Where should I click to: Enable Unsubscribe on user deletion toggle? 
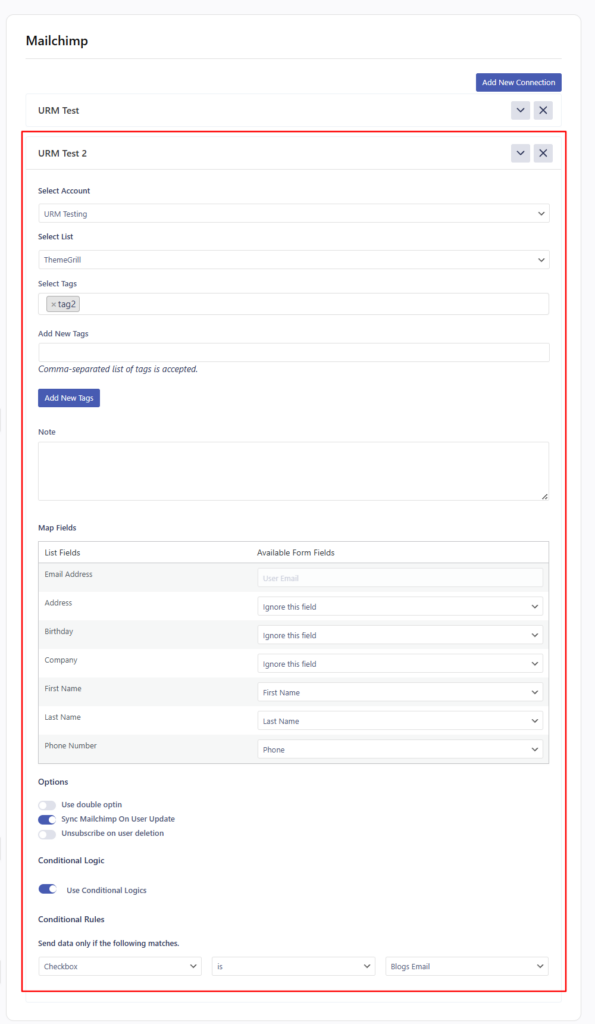(47, 834)
